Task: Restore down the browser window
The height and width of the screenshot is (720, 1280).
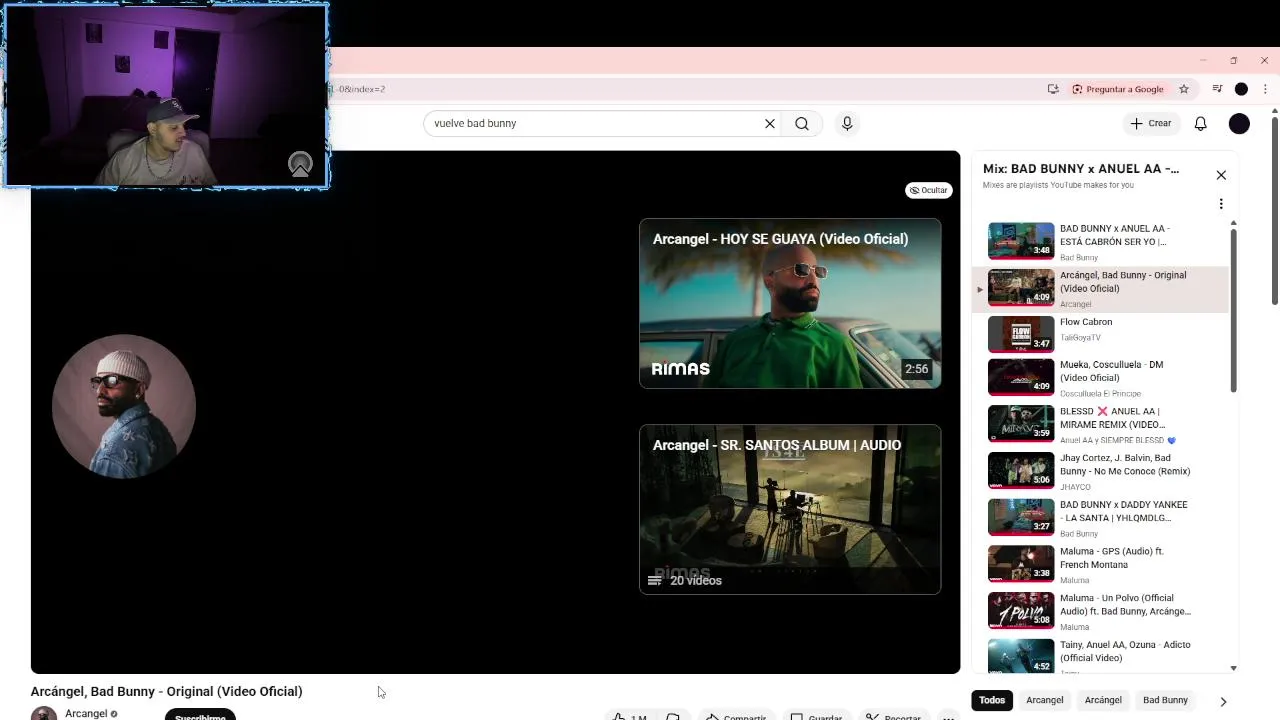Action: (x=1234, y=60)
